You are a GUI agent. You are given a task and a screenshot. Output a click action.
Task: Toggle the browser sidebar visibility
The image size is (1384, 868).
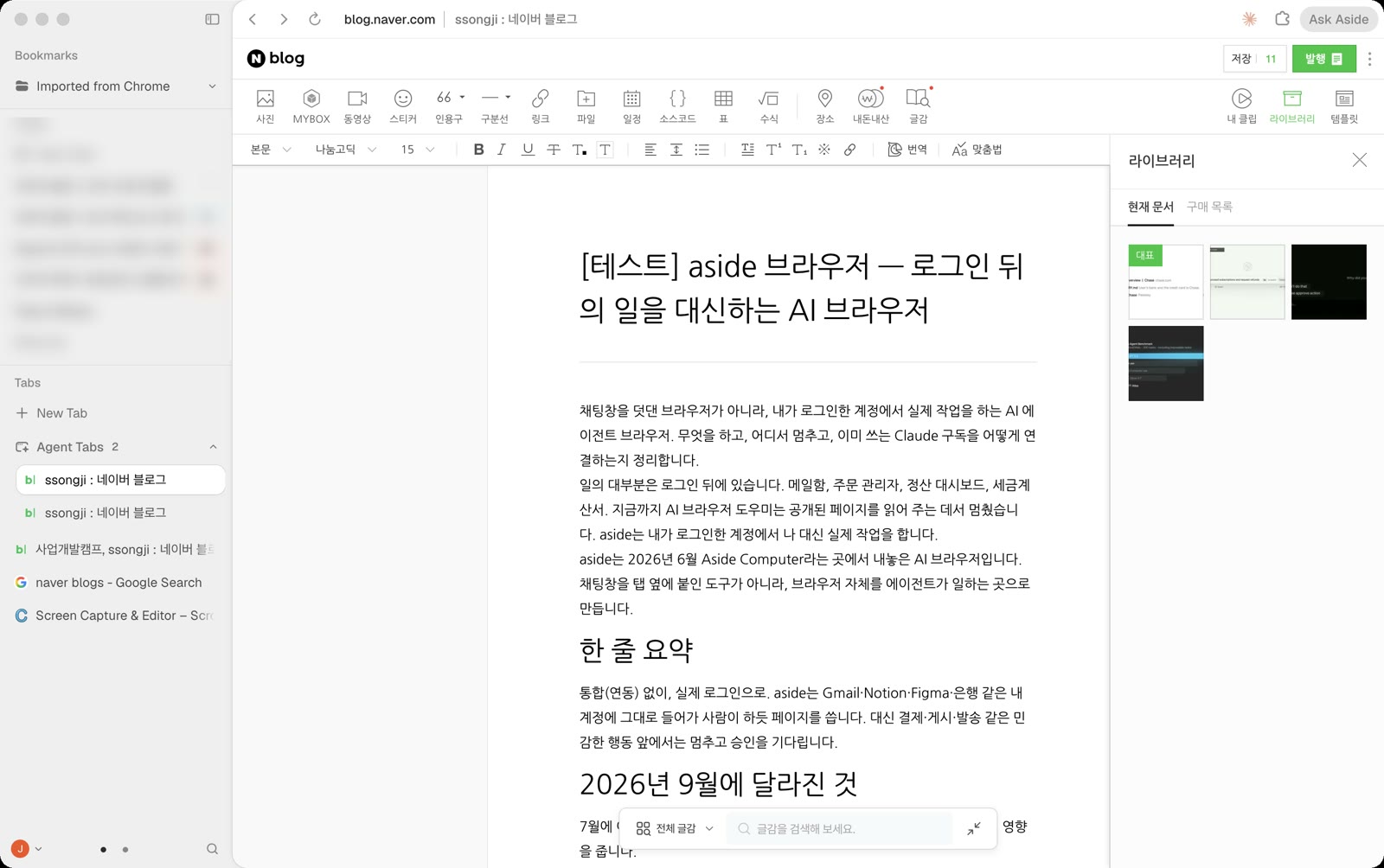(x=212, y=19)
